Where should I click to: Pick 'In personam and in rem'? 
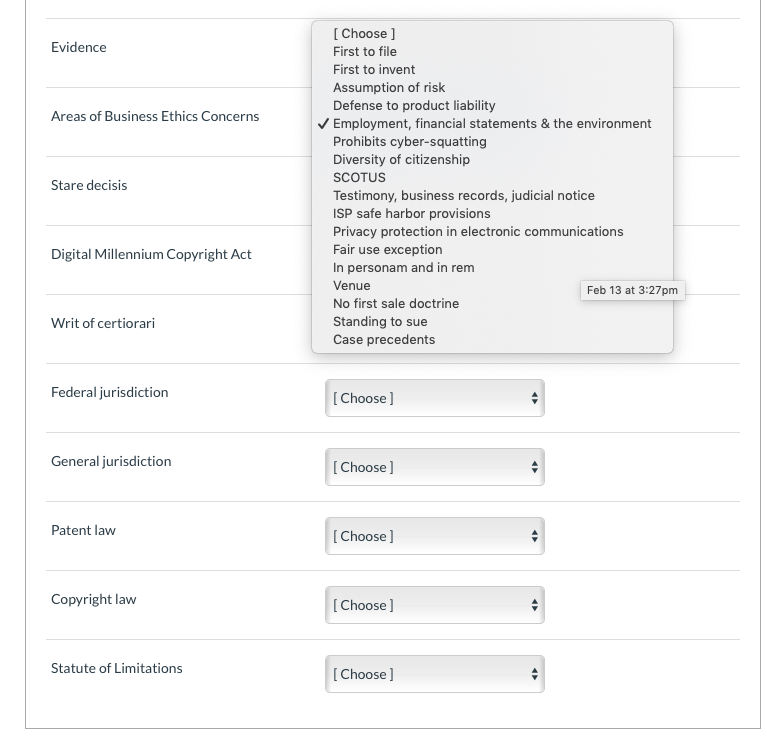click(404, 268)
